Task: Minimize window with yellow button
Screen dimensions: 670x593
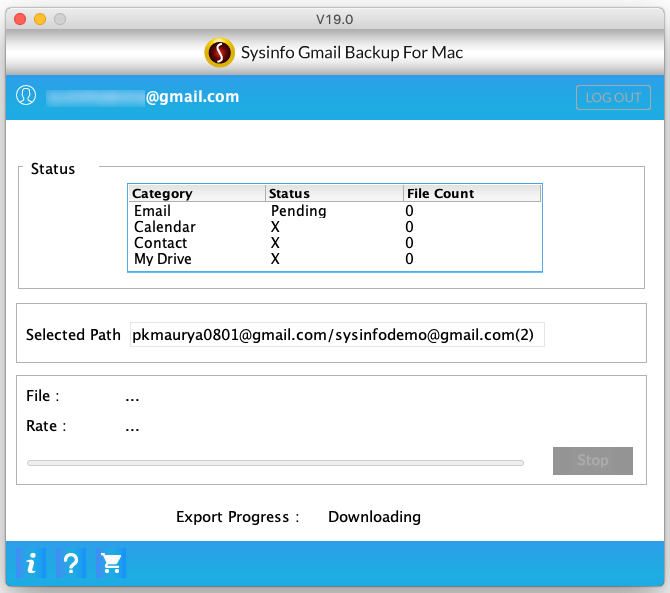Action: (x=40, y=19)
